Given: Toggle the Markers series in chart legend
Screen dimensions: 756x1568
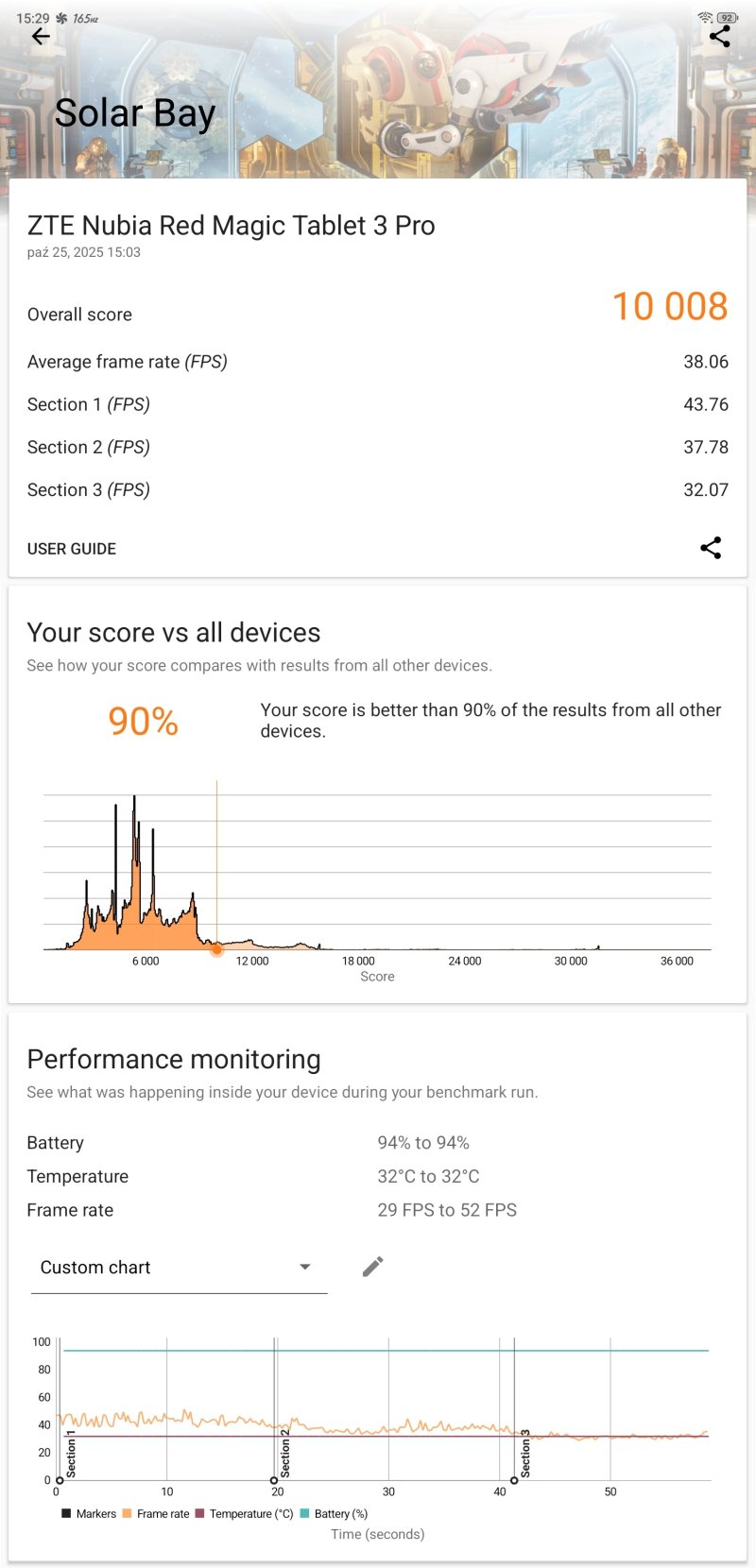Looking at the screenshot, I should 88,1513.
